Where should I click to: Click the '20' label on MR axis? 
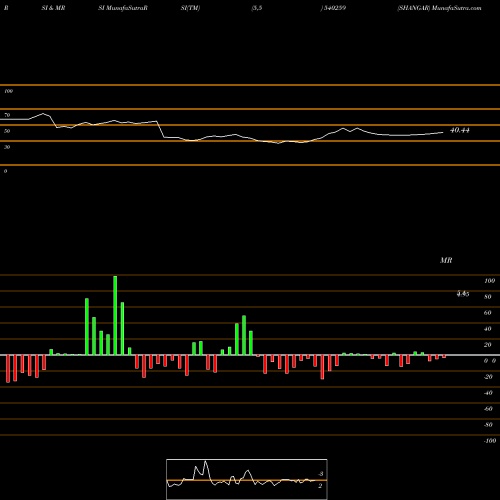click(488, 345)
